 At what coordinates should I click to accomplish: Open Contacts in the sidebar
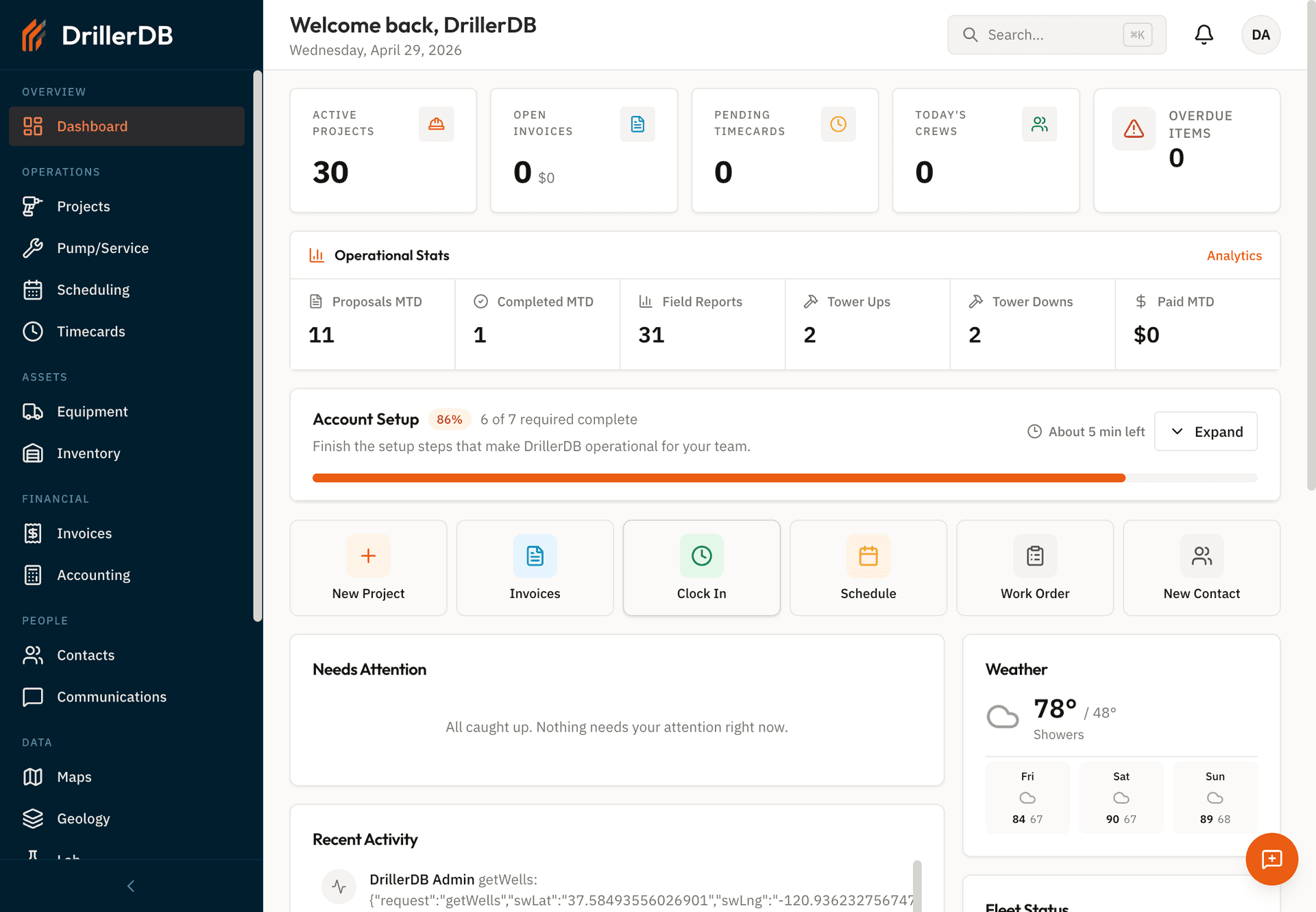[127, 656]
